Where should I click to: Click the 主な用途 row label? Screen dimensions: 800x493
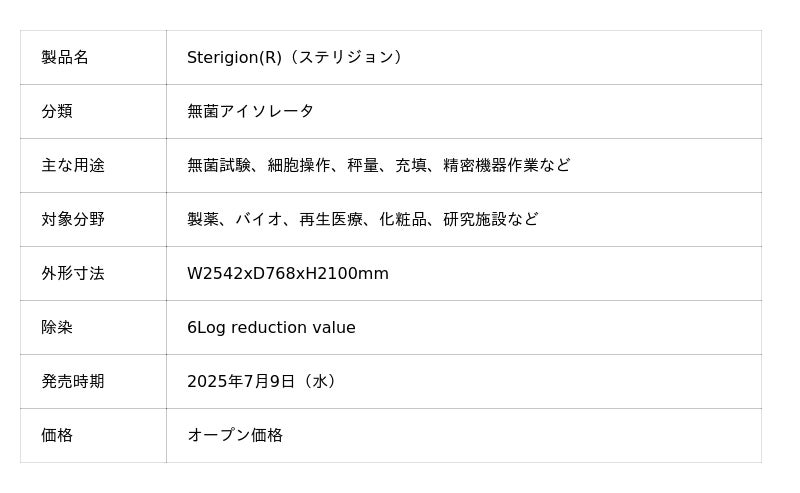73,165
